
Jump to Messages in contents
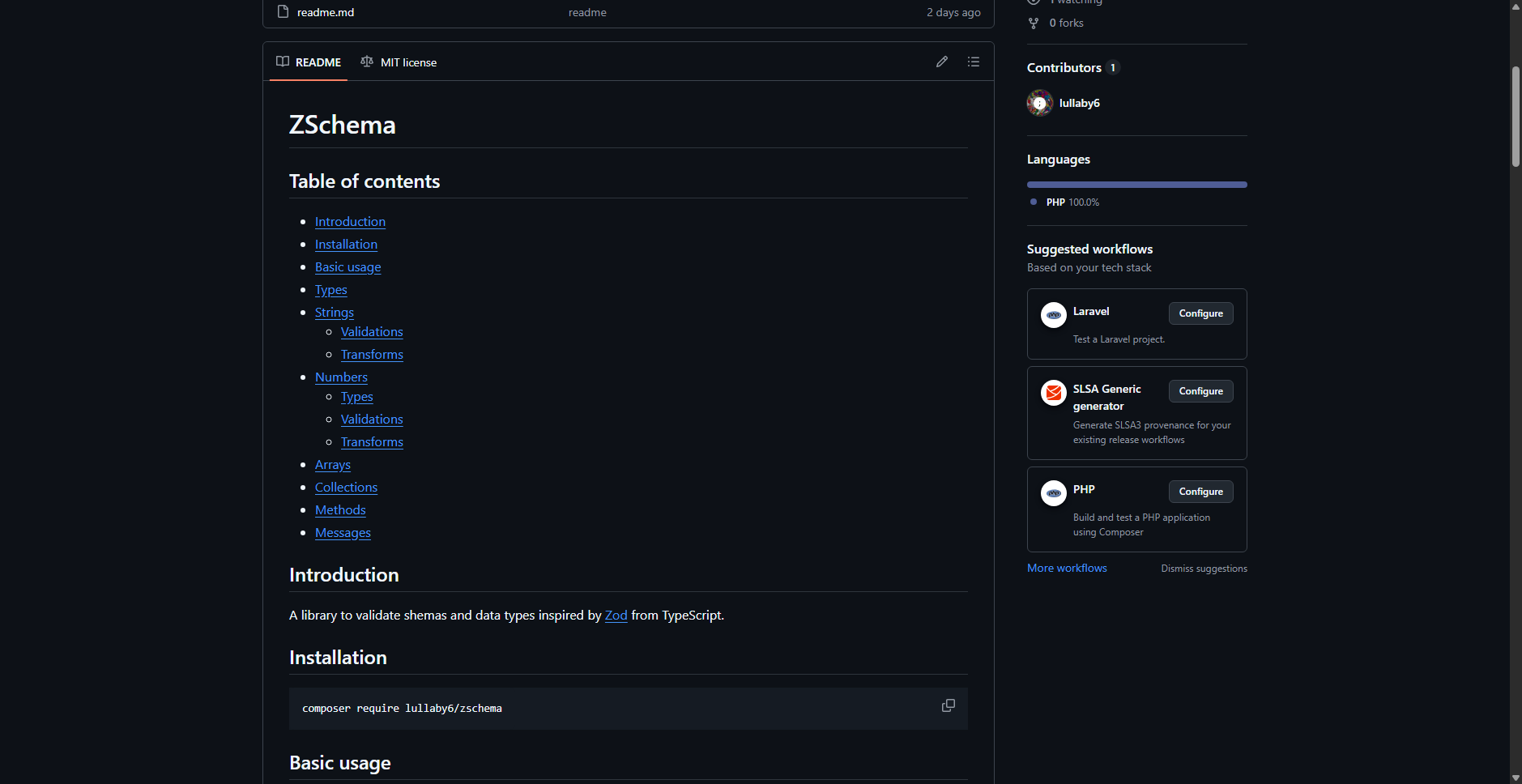pyautogui.click(x=343, y=533)
